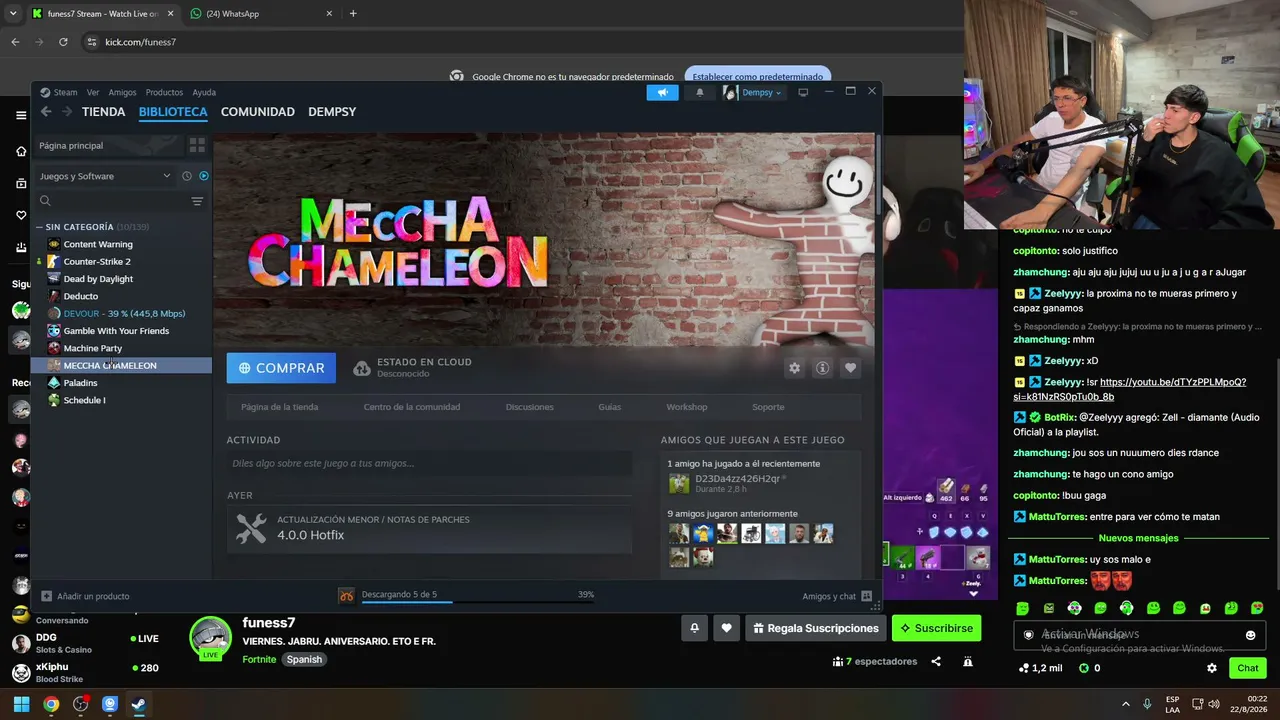The height and width of the screenshot is (720, 1280).
Task: Open Friends and chat in Steam
Action: click(x=837, y=596)
